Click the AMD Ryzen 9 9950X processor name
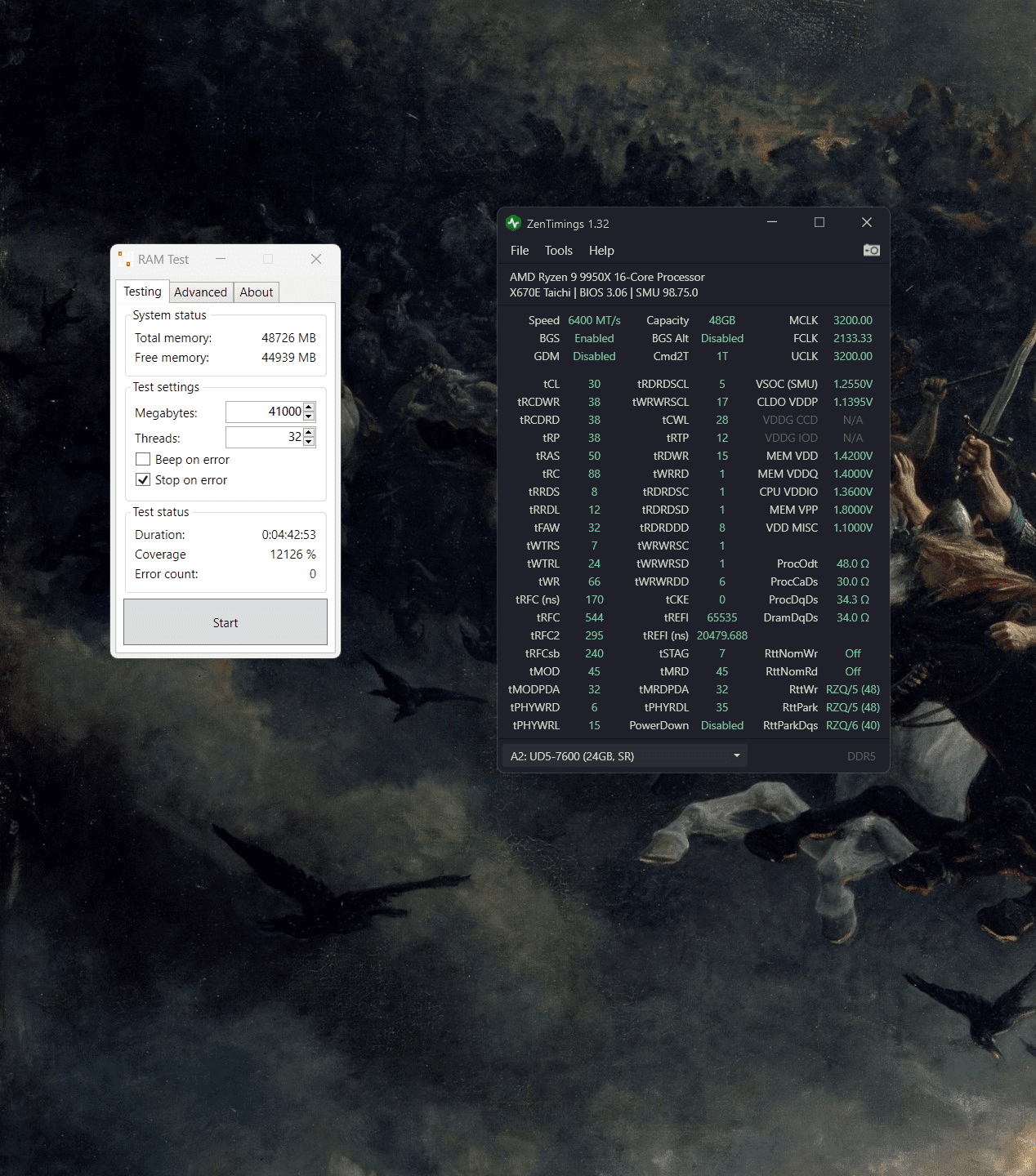The image size is (1036, 1176). pos(607,277)
